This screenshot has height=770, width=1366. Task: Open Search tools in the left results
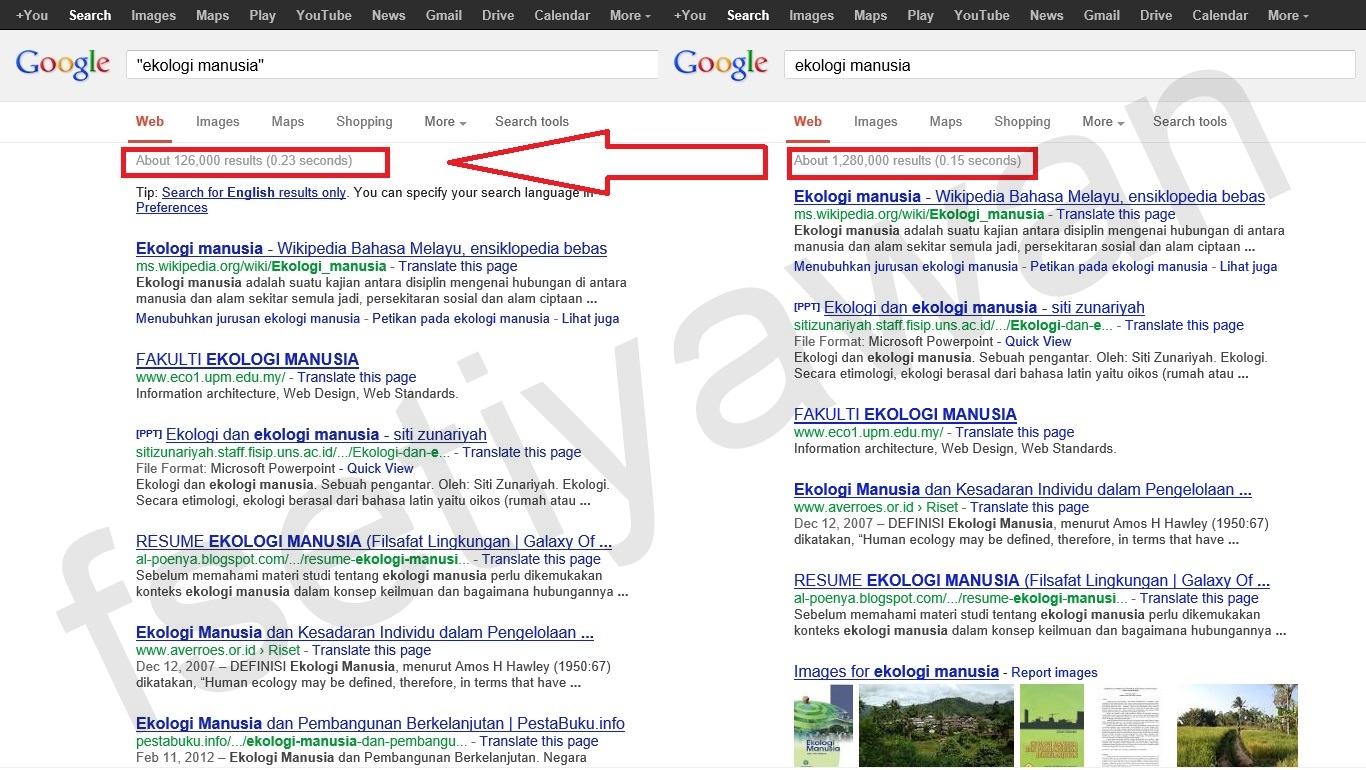click(532, 121)
